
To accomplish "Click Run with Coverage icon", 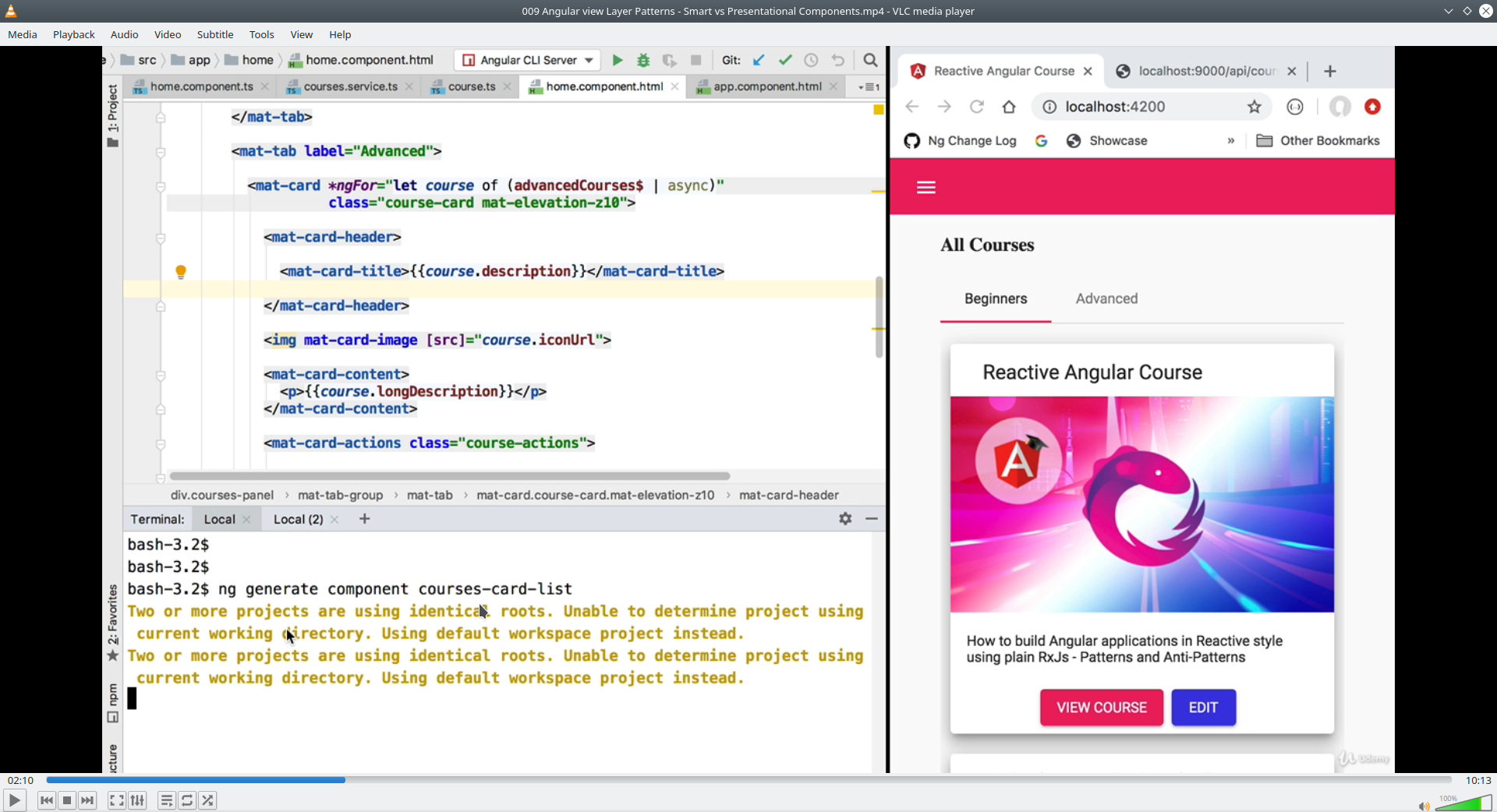I will point(669,60).
